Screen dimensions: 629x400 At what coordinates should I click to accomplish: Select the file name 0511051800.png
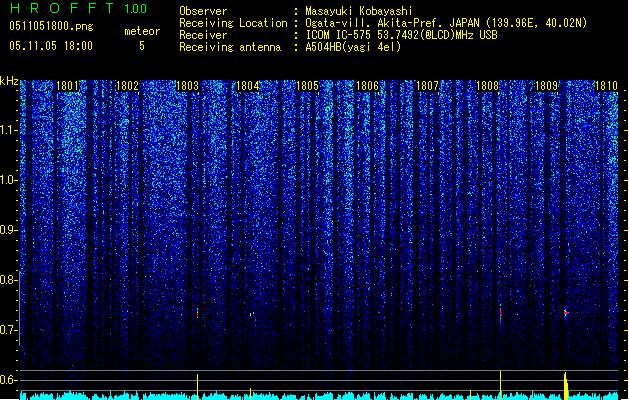point(51,26)
